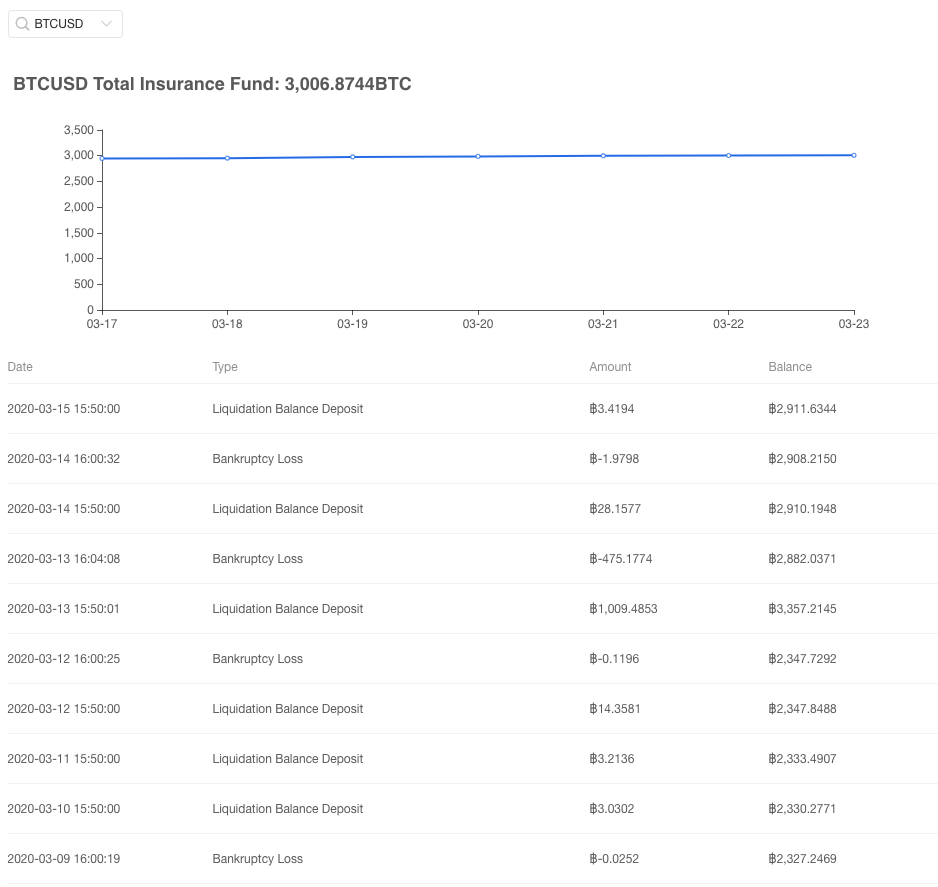Click balance ฿2,911.6344
The image size is (938, 887).
802,409
